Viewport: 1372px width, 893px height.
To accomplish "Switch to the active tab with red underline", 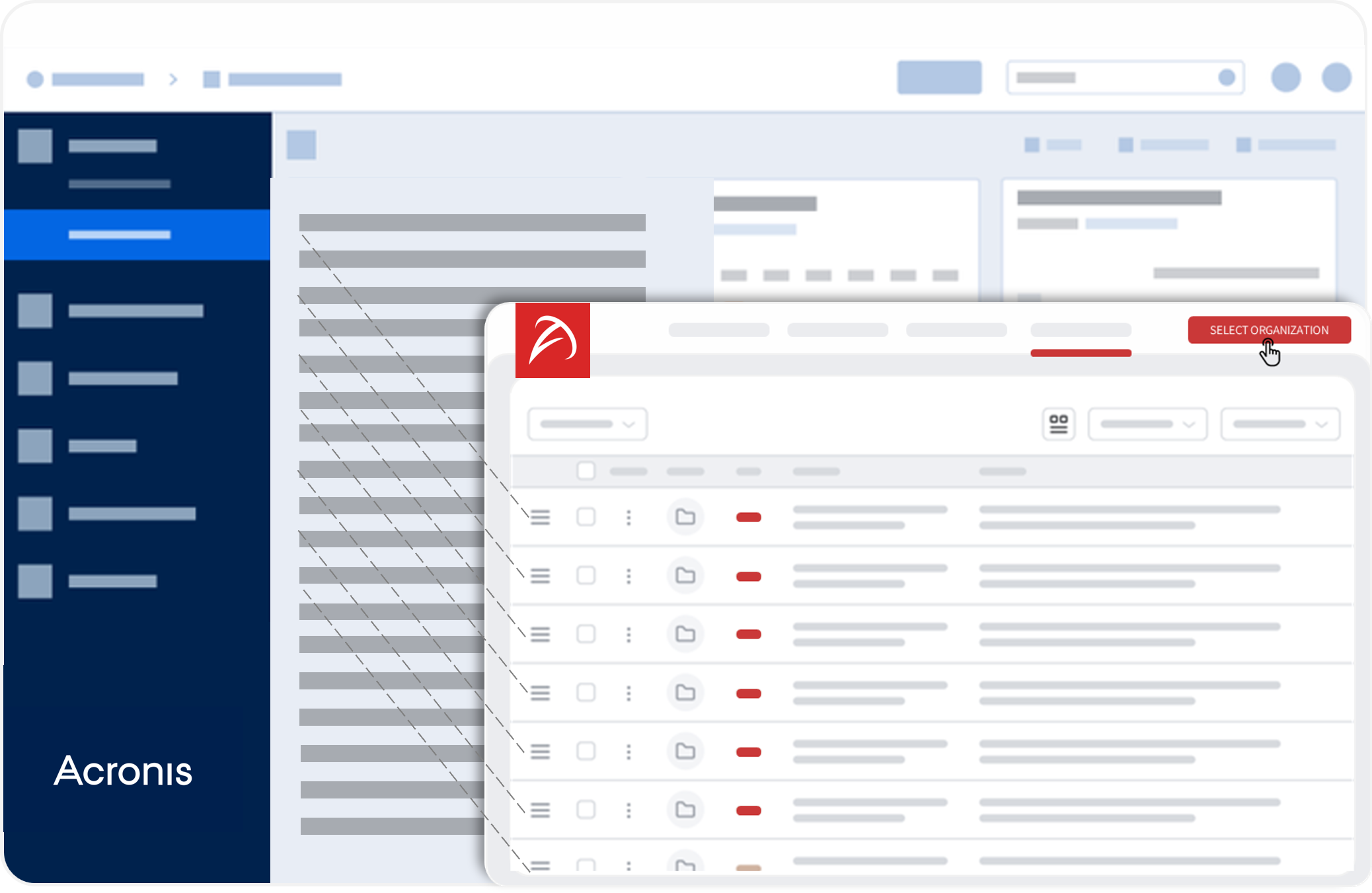I will point(1081,330).
